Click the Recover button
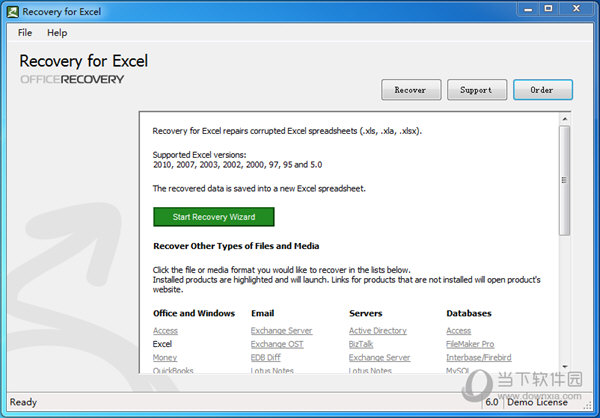600x418 pixels. coord(411,90)
